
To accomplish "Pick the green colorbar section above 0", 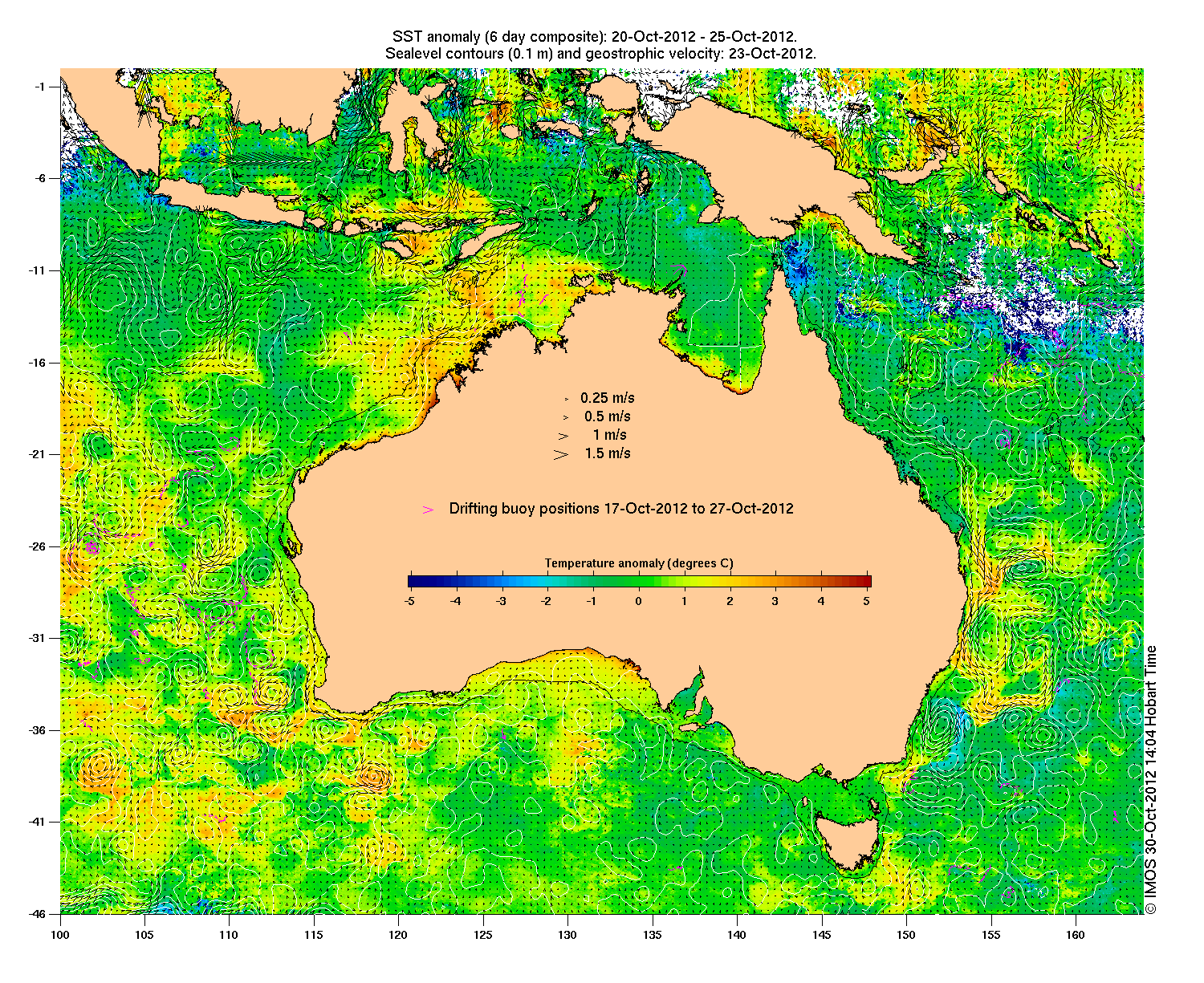I will (x=639, y=581).
